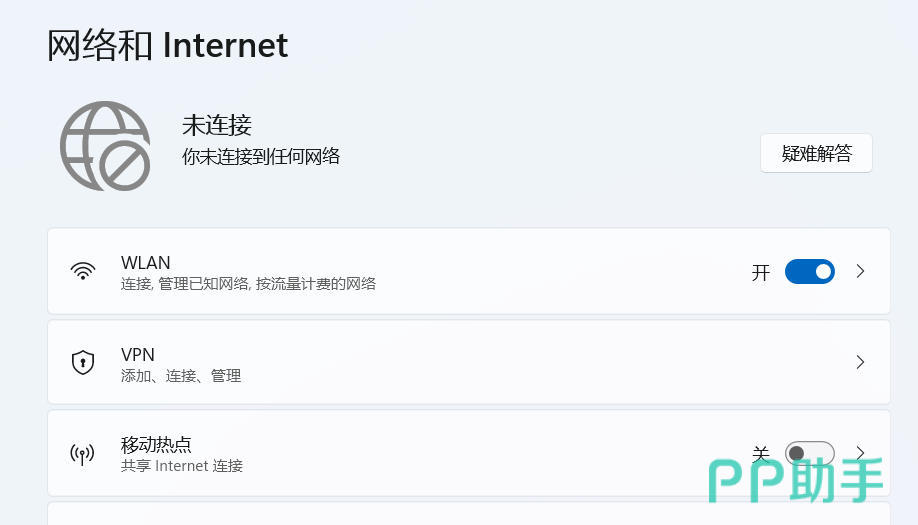Click the 添加、连接、管理 description under VPN

[x=181, y=376]
